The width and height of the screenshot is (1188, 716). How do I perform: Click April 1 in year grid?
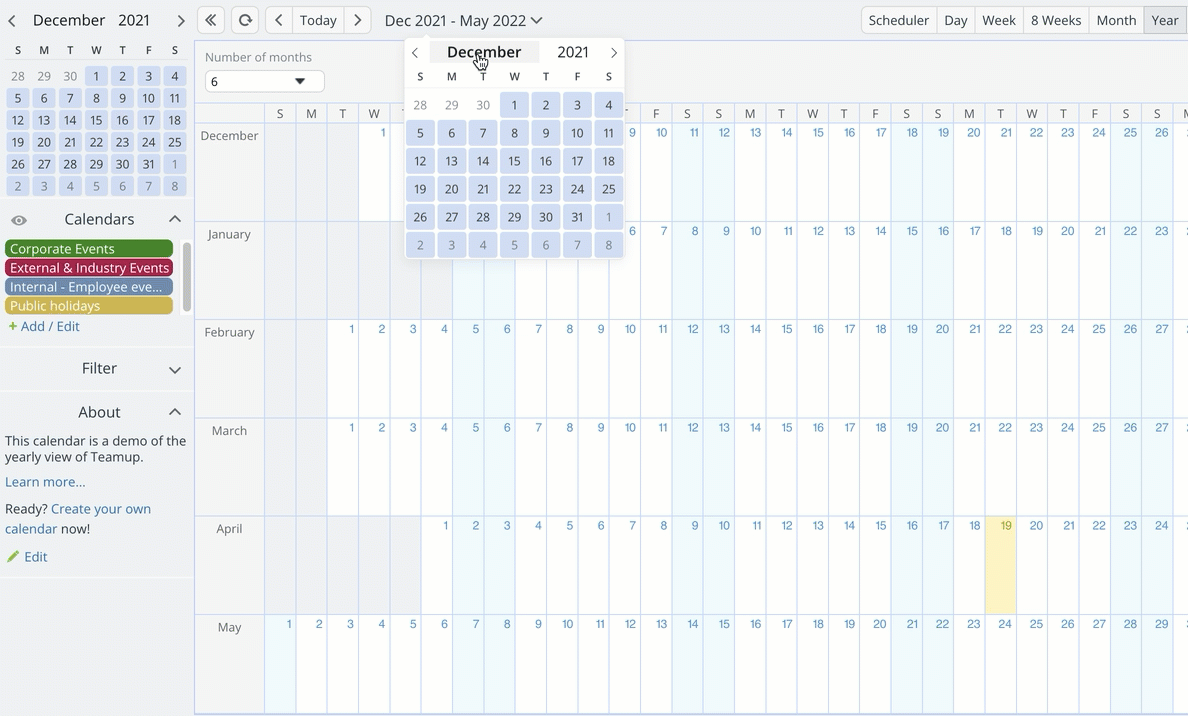click(437, 565)
